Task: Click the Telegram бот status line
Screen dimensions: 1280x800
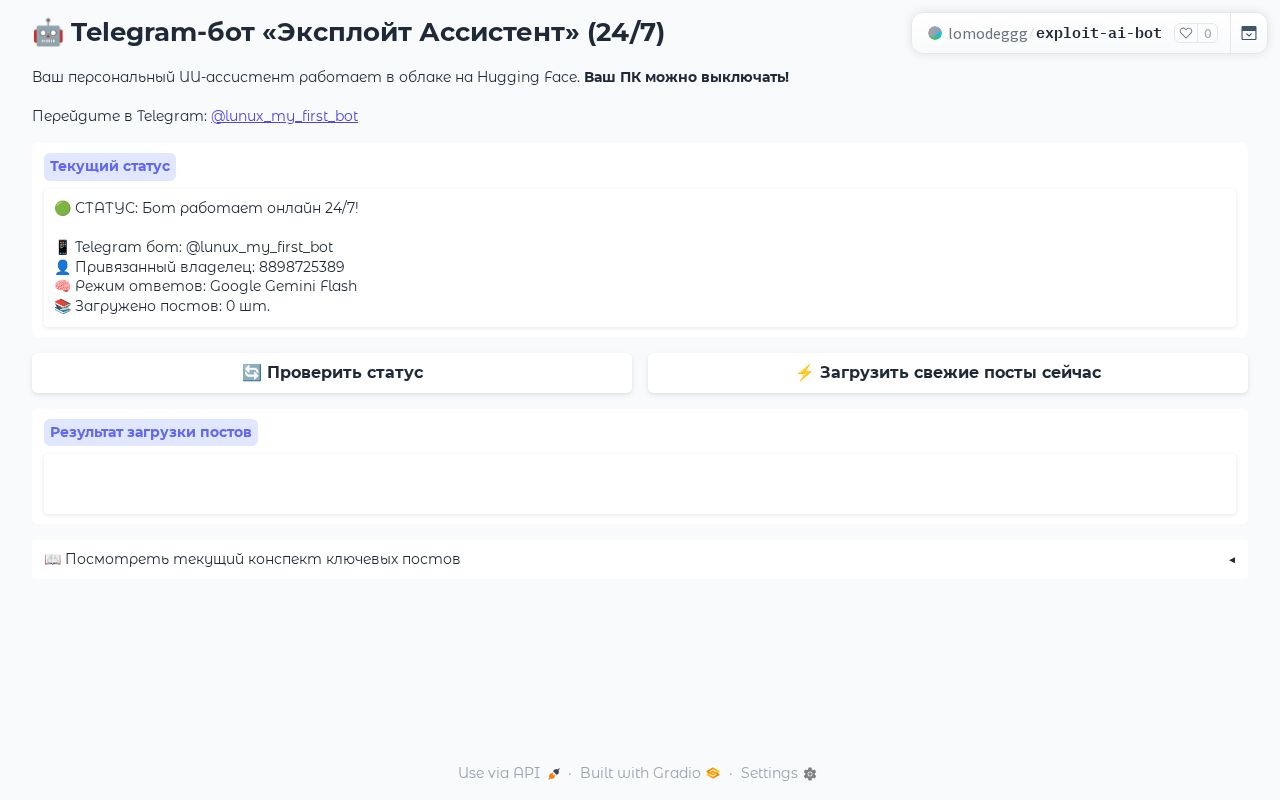Action: coord(194,247)
